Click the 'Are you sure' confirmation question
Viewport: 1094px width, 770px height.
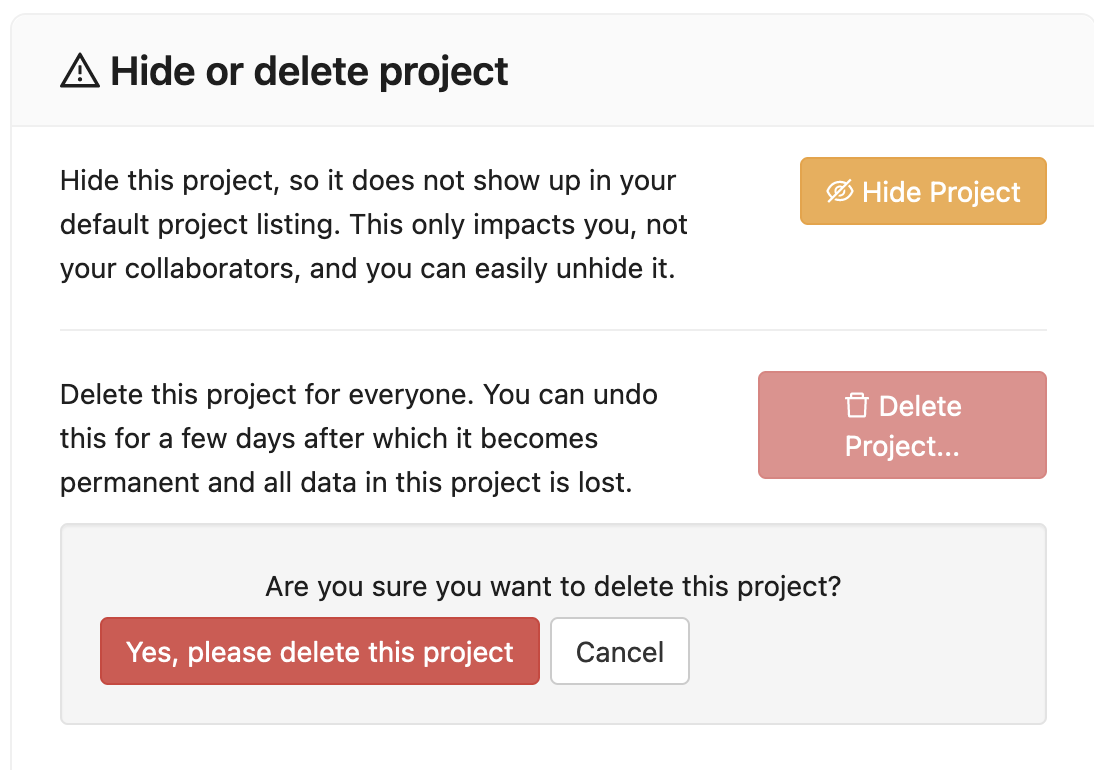tap(553, 586)
